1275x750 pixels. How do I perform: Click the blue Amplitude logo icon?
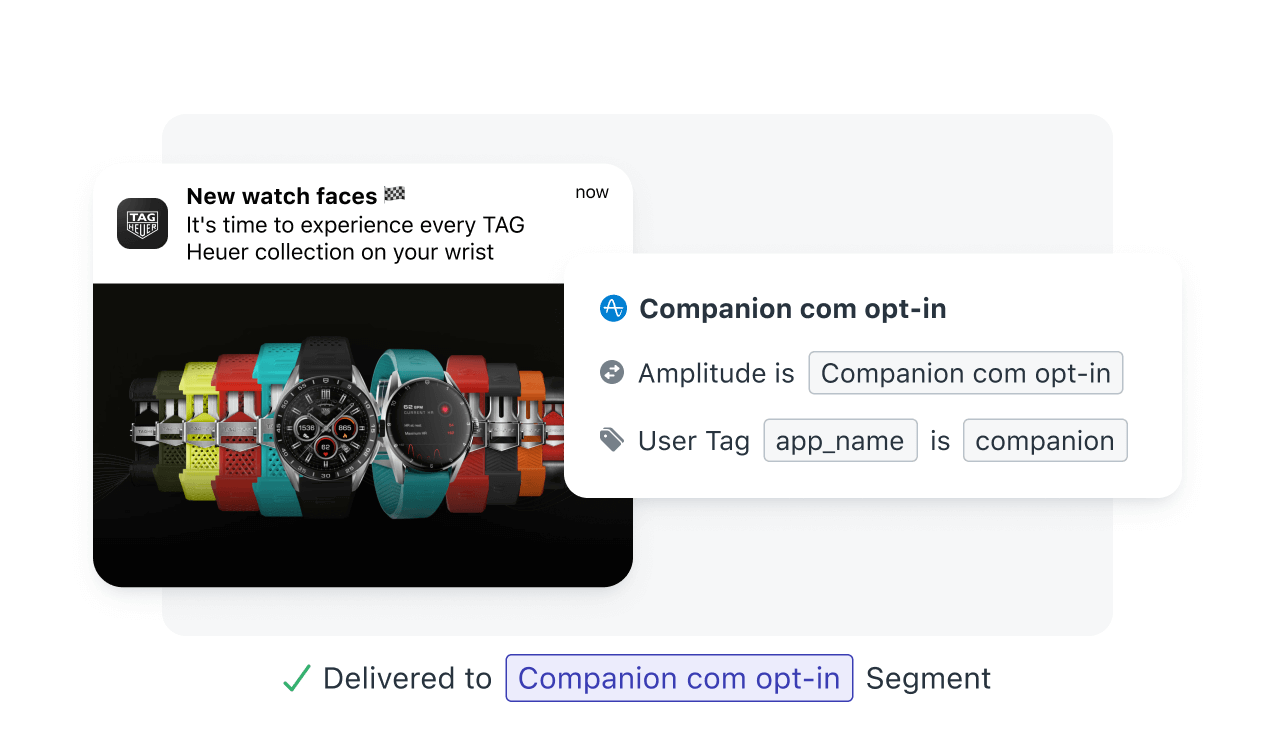(613, 308)
